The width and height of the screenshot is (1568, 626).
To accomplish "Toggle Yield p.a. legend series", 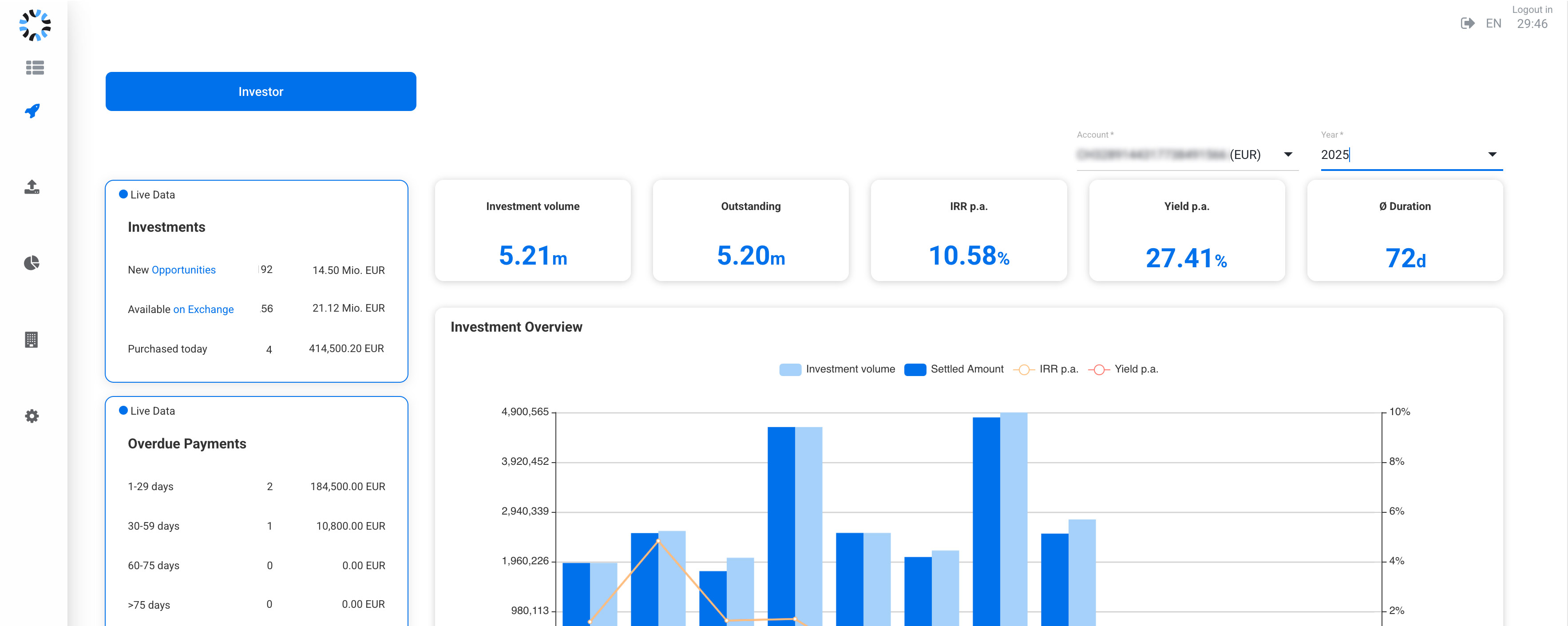I will [1123, 369].
